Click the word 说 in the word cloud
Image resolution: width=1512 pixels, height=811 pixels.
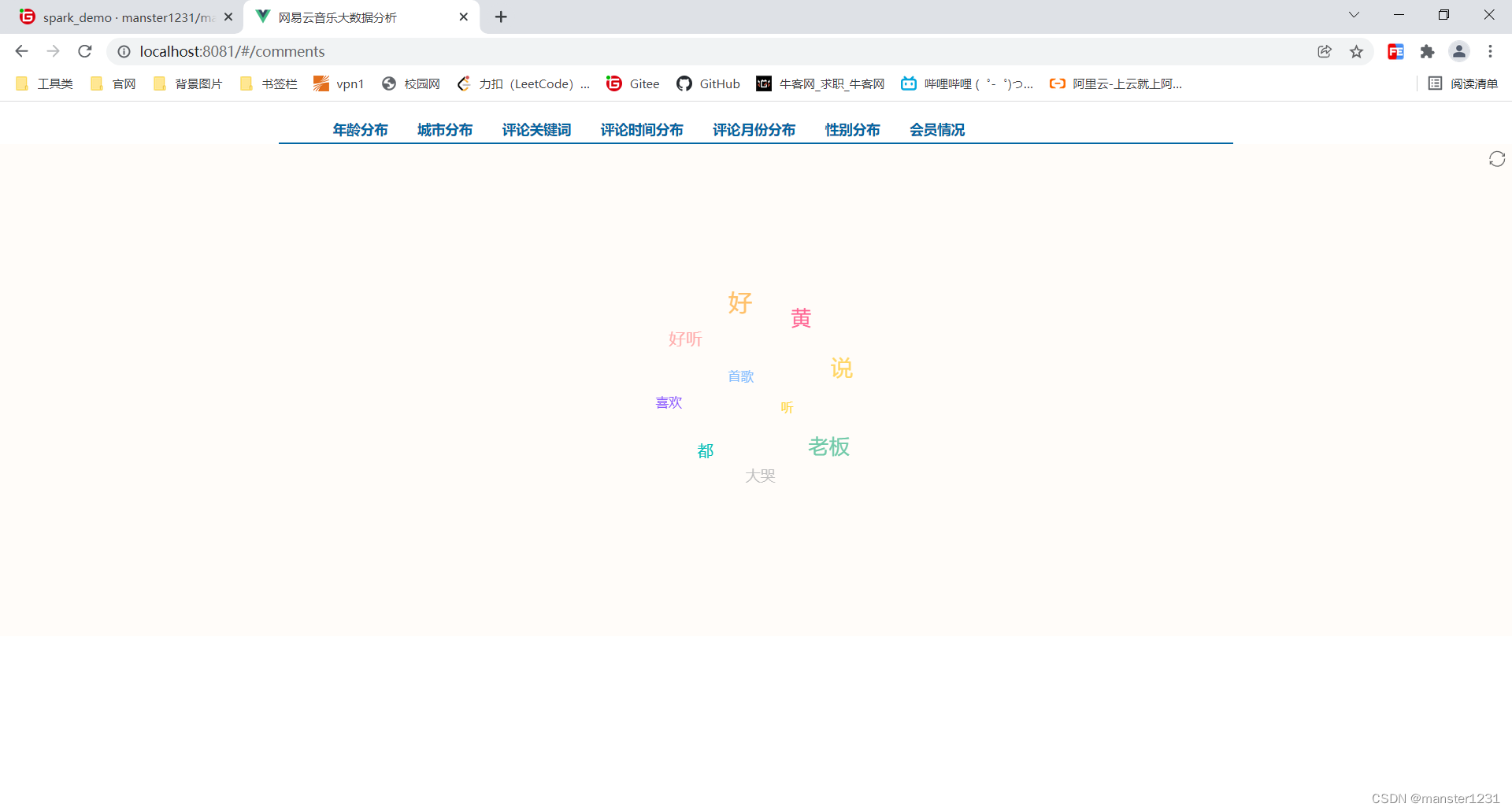[842, 368]
